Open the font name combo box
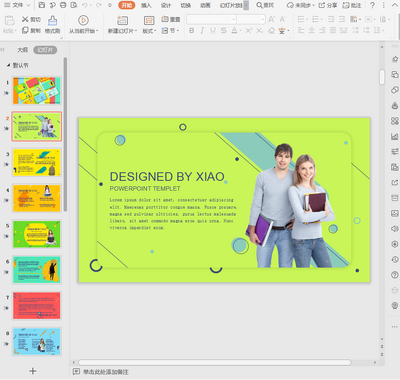The image size is (400, 380). click(211, 20)
